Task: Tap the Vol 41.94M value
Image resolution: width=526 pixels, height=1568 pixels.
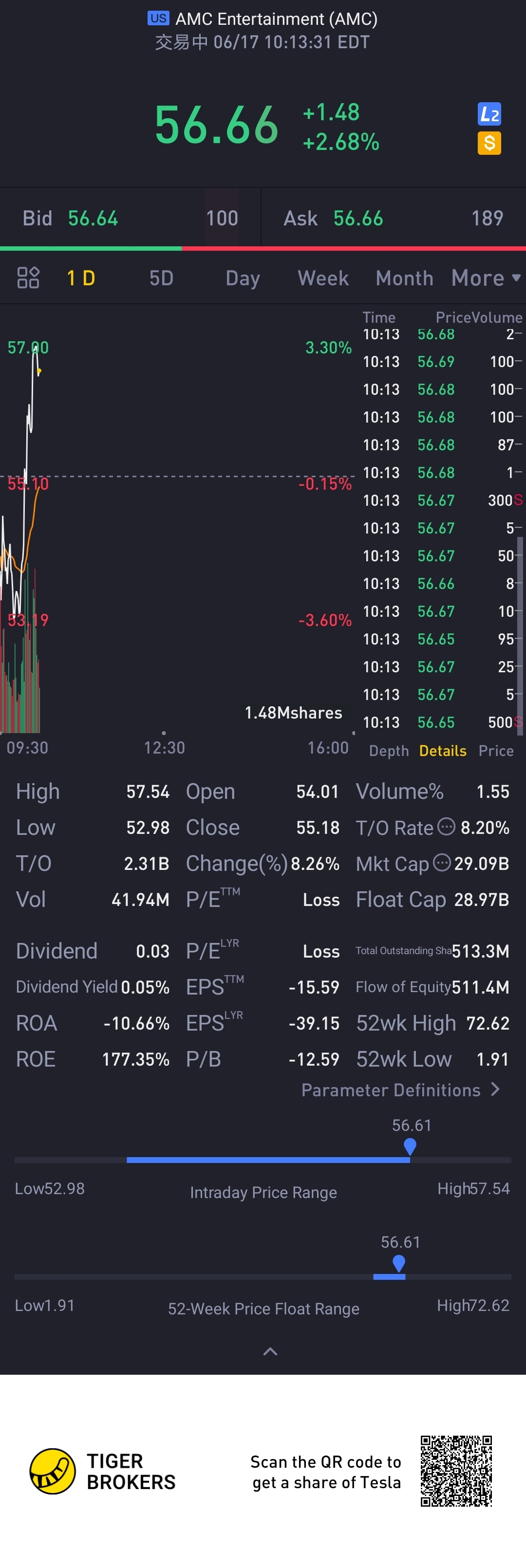Action: tap(141, 900)
